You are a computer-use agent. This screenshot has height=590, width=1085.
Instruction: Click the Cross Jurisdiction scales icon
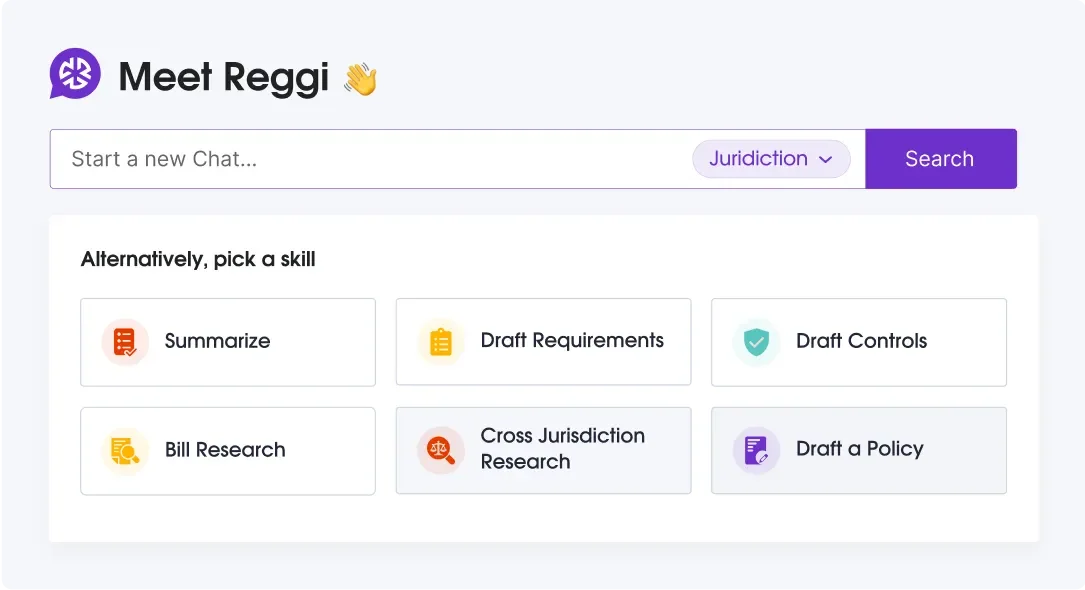click(x=441, y=450)
